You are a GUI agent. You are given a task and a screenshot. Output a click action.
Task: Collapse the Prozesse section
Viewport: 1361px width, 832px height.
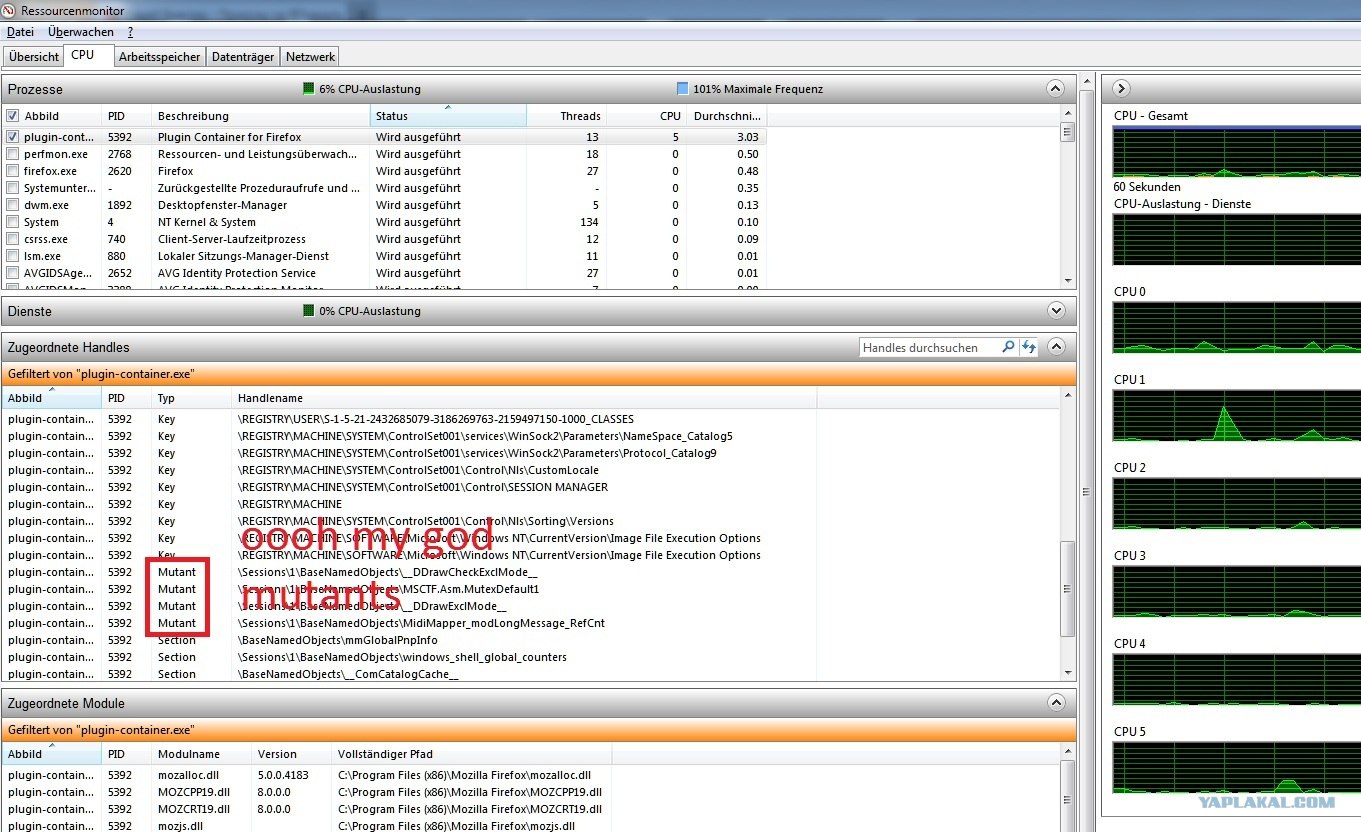1056,89
